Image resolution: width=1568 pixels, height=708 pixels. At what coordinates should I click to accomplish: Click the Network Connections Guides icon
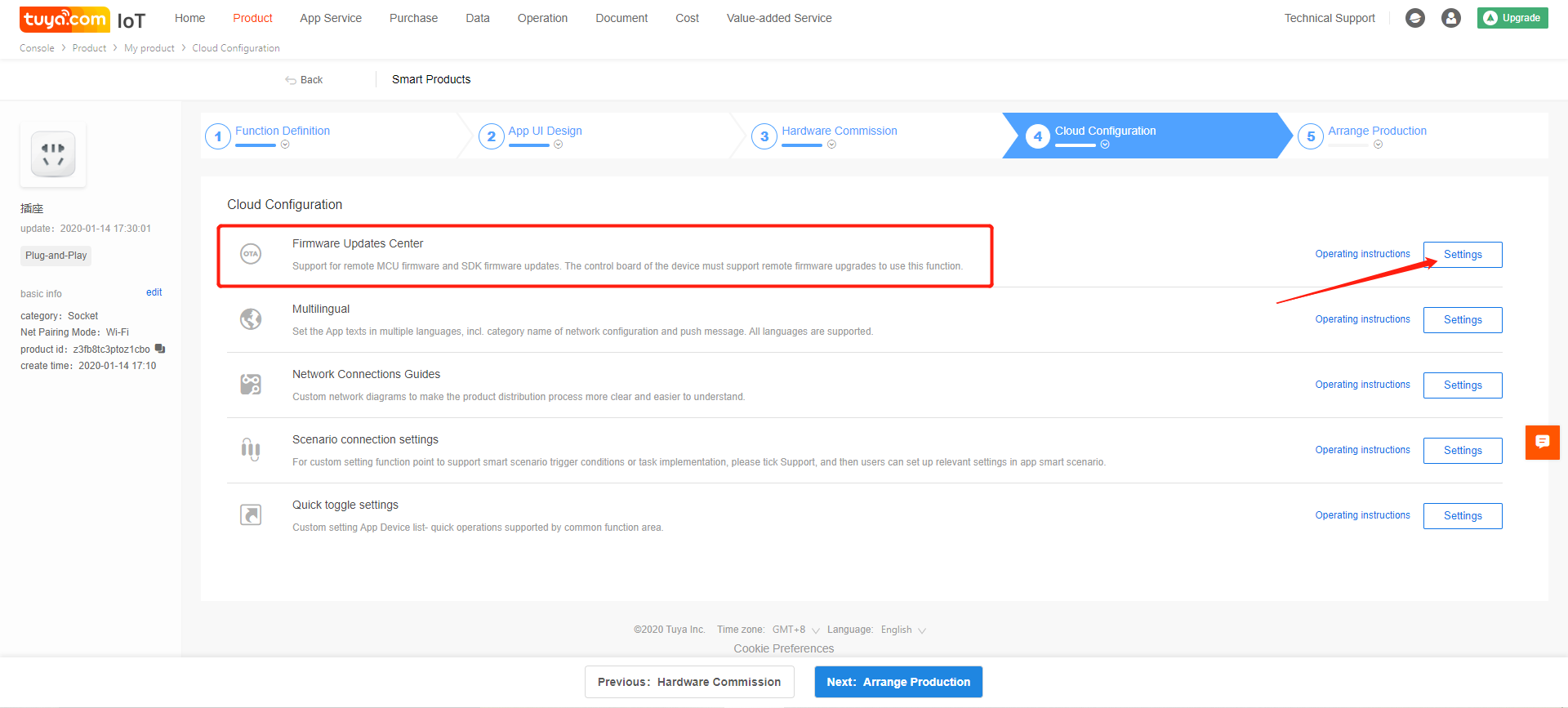pos(251,385)
